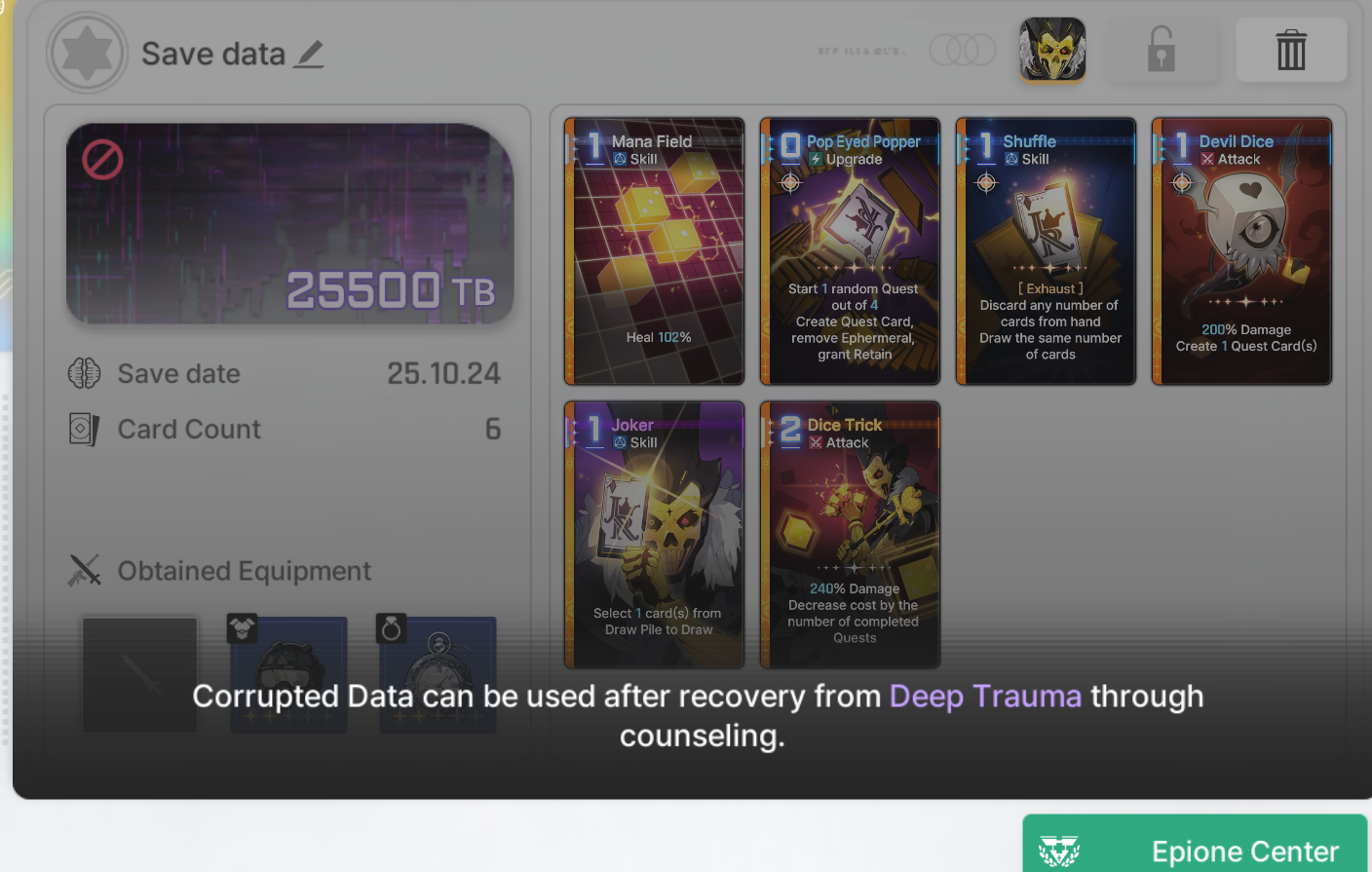Select the Shuffle skill card
The width and height of the screenshot is (1372, 872).
(x=1046, y=251)
